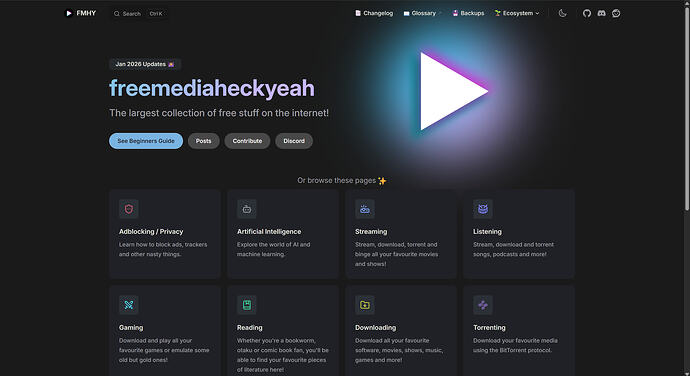
Task: Click the Discord pill button
Action: pyautogui.click(x=294, y=141)
